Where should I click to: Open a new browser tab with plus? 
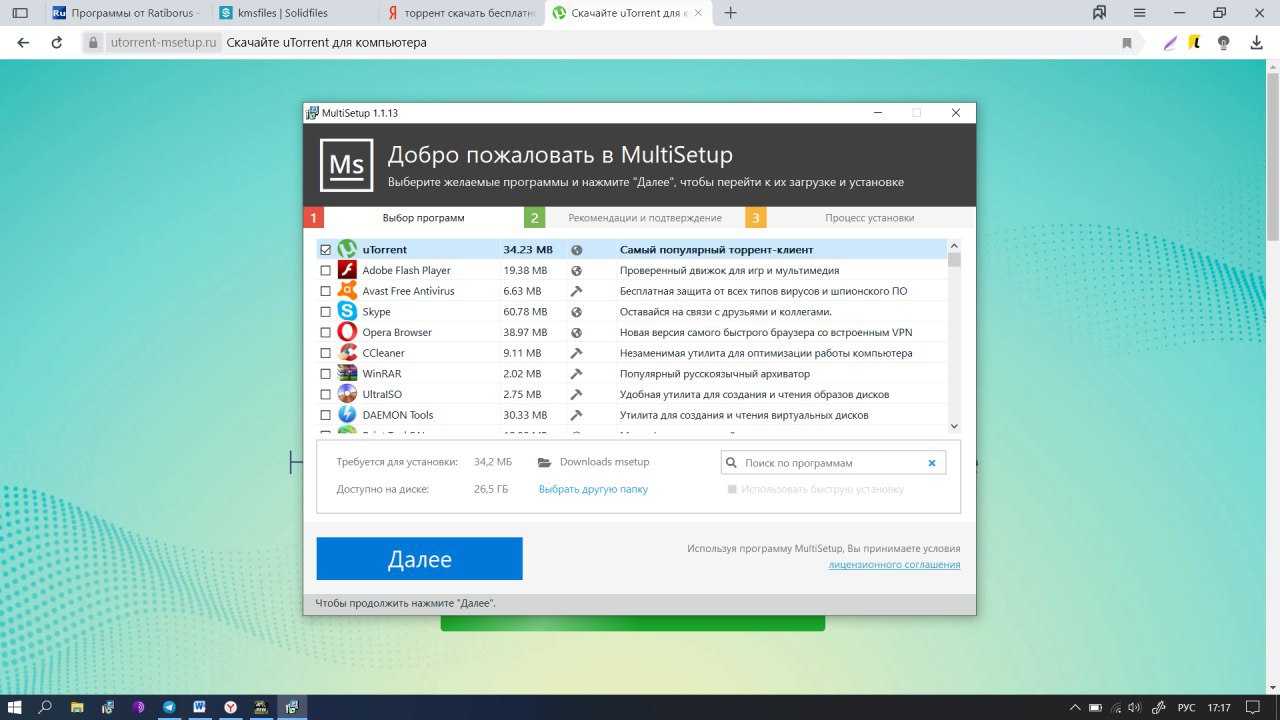[731, 13]
